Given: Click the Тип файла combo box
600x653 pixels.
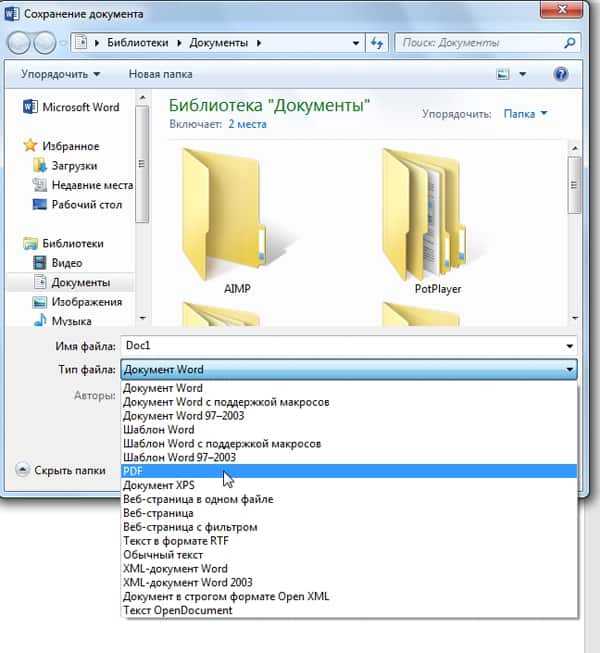Looking at the screenshot, I should [x=349, y=369].
